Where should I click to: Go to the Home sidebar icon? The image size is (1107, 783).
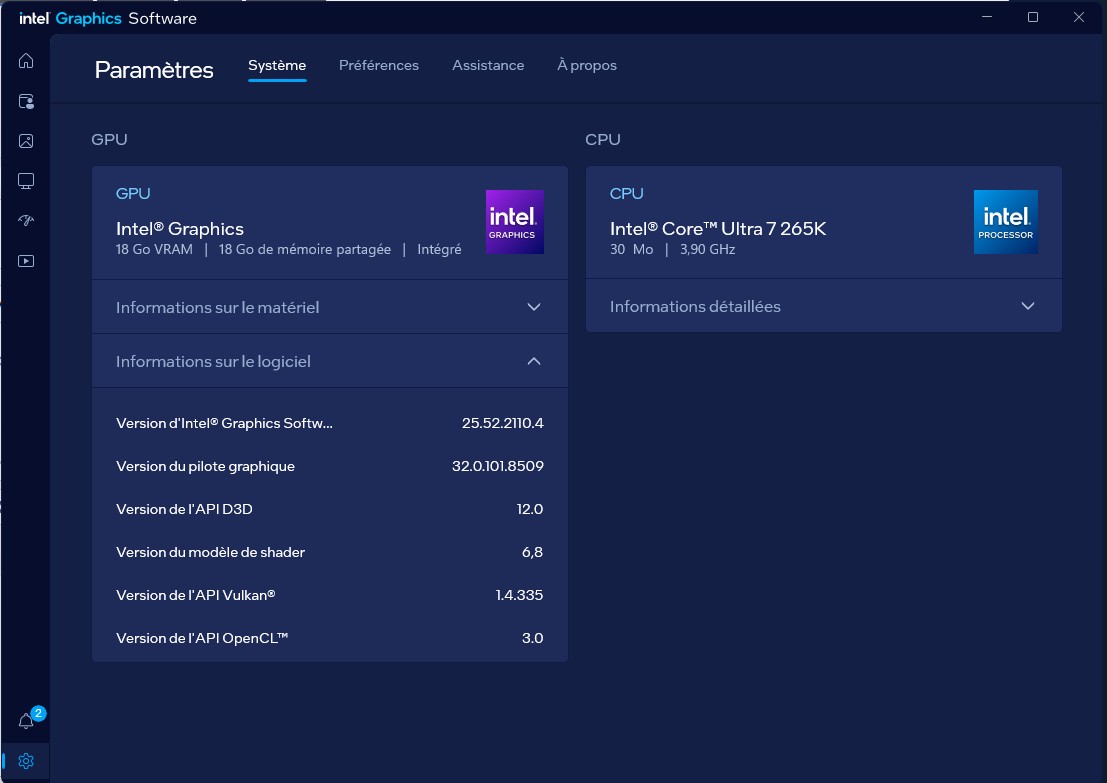(26, 61)
